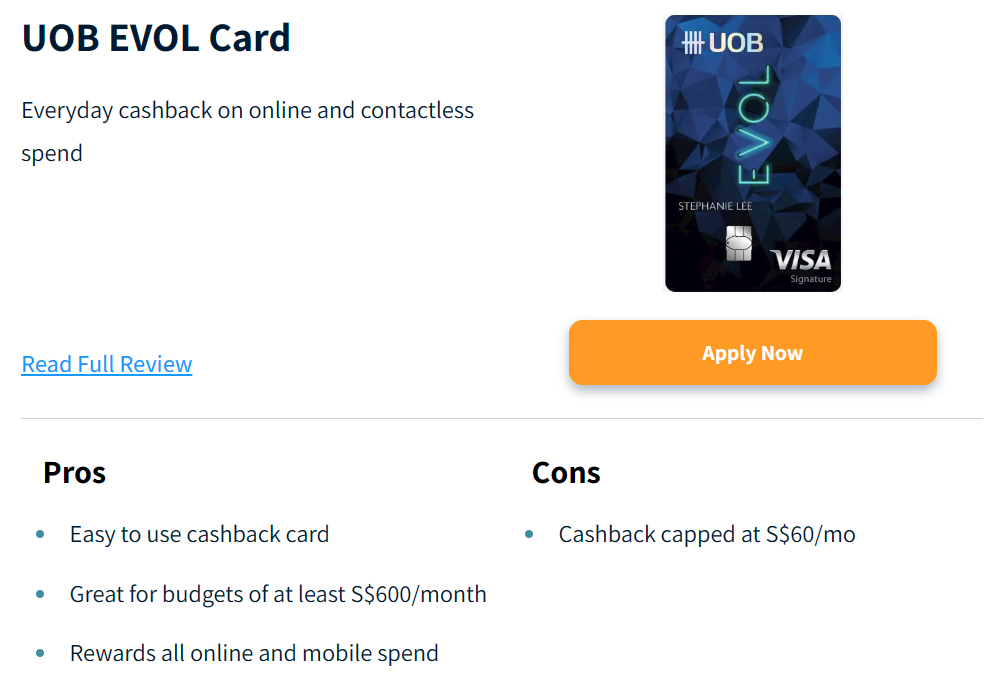Click the 'Easy to use cashback card' text
996x690 pixels.
coord(199,535)
